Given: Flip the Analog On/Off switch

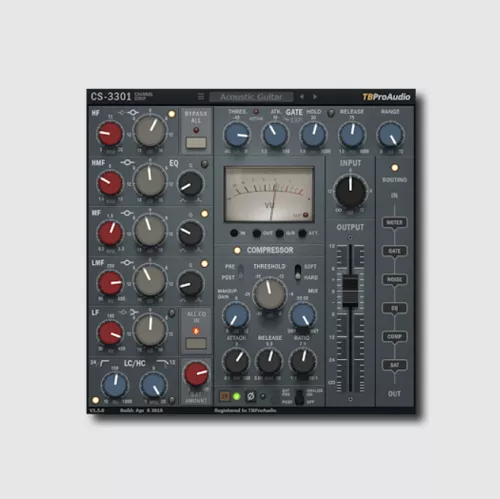Looking at the screenshot, I should point(299,397).
